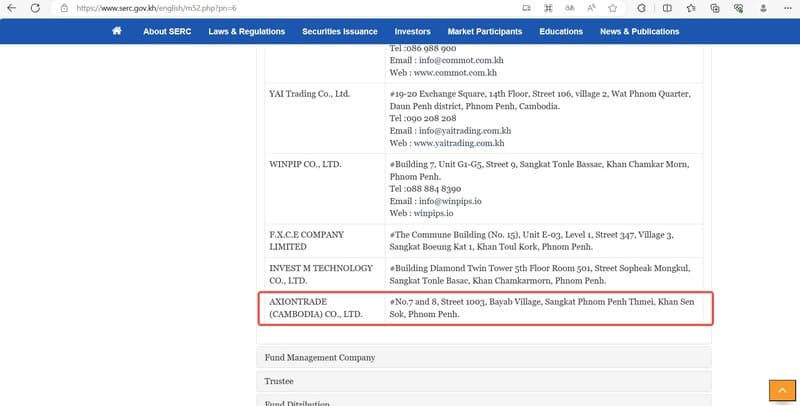The image size is (800, 406).
Task: Open the profile avatar icon
Action: pos(763,8)
